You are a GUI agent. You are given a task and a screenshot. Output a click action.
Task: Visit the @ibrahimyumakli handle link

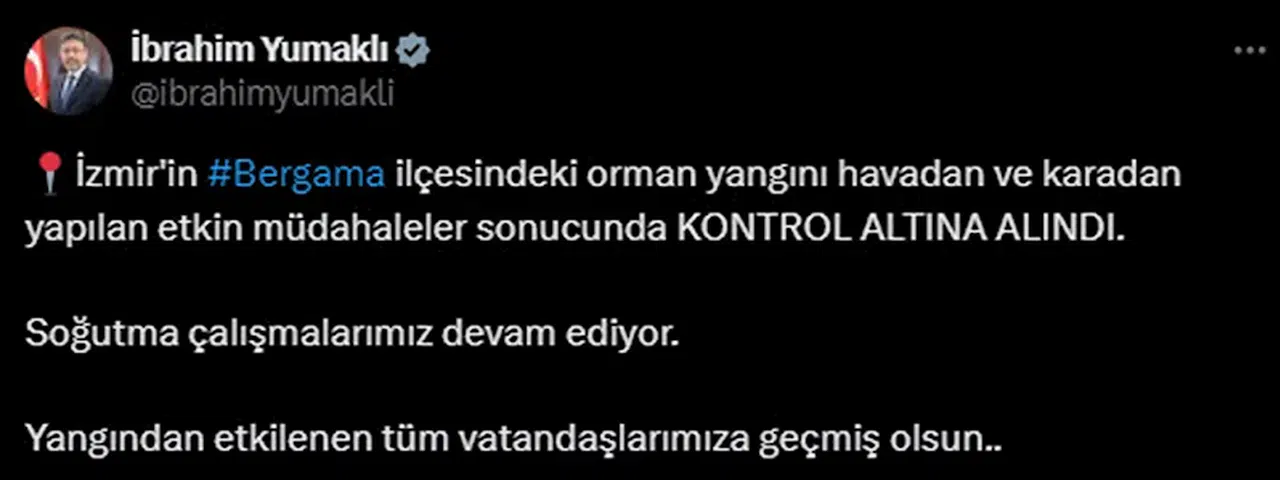coord(263,92)
